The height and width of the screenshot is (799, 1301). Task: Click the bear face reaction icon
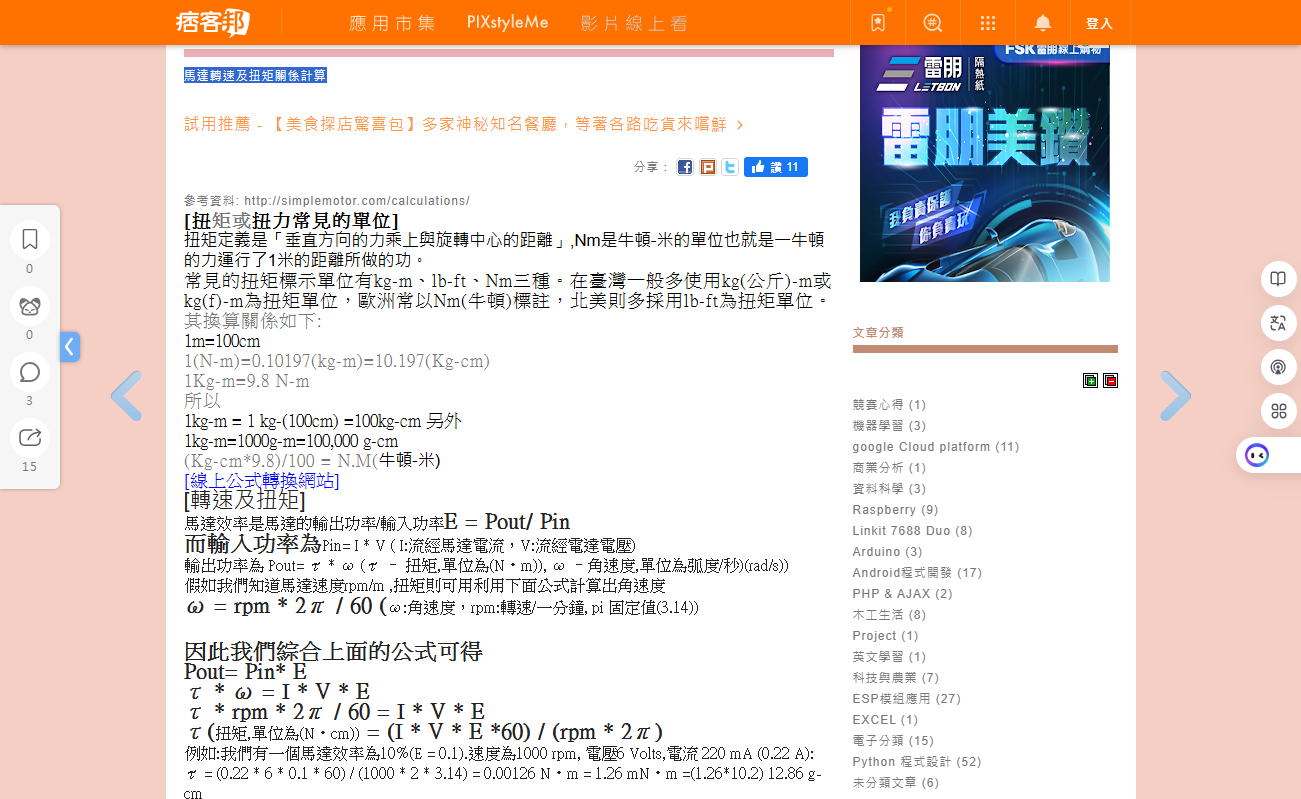coord(30,306)
